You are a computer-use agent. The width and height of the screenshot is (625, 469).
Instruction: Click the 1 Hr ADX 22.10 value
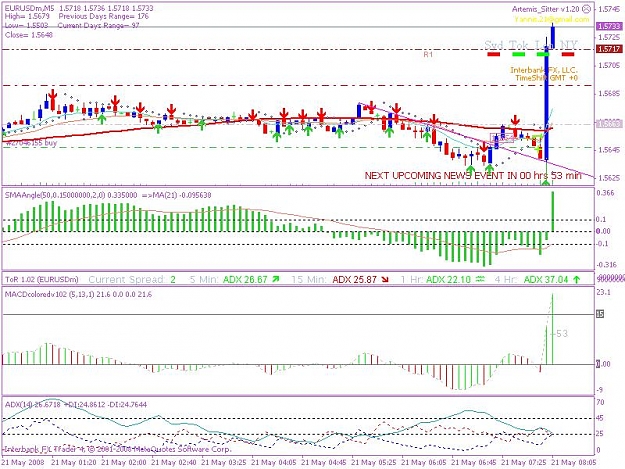tap(448, 280)
